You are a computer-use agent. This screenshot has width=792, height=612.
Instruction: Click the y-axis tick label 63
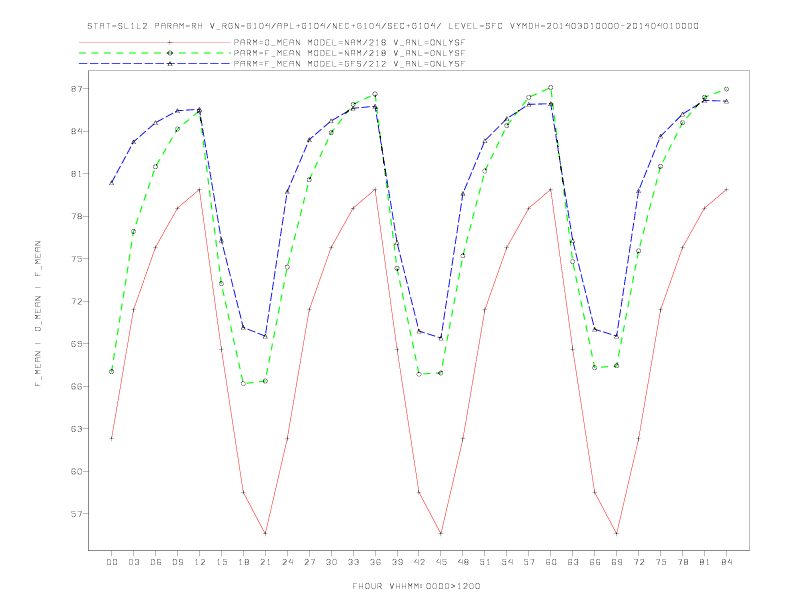click(77, 429)
